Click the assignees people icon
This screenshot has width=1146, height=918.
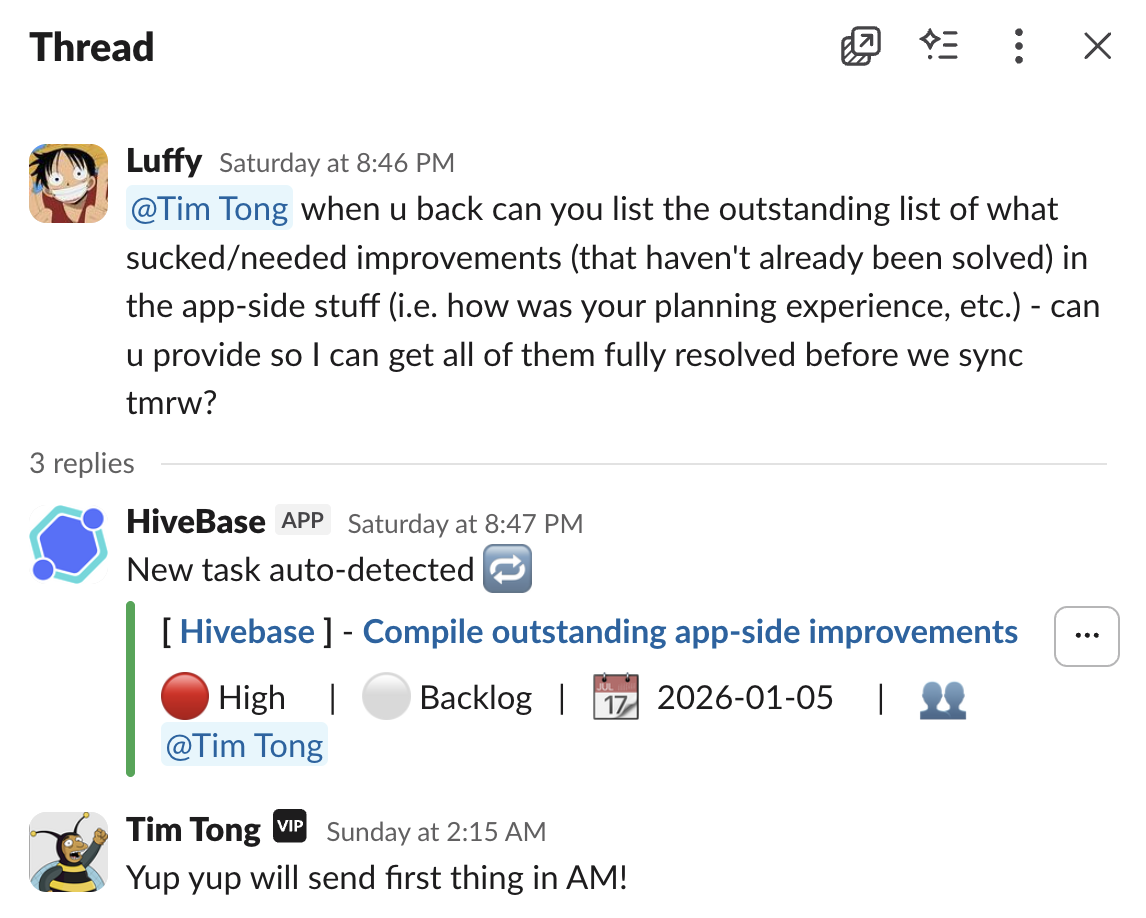[x=942, y=700]
